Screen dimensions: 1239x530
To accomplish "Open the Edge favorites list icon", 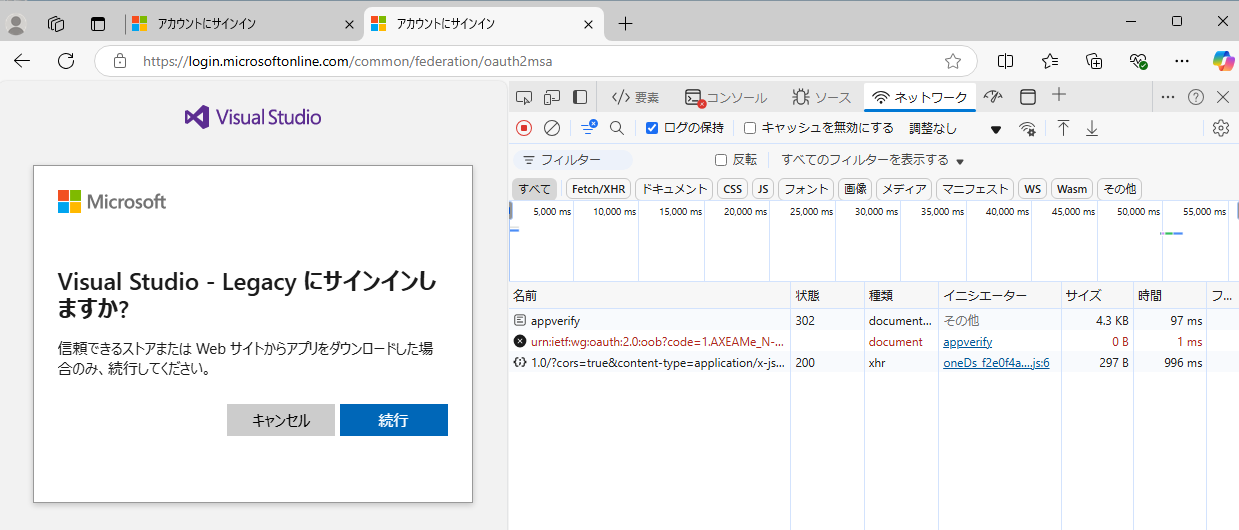I will [1050, 61].
